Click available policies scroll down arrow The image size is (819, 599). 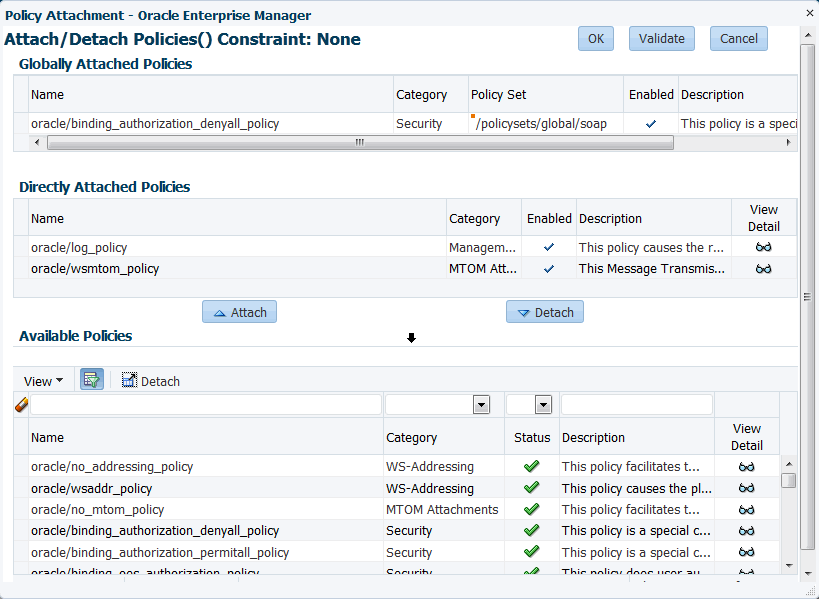789,566
